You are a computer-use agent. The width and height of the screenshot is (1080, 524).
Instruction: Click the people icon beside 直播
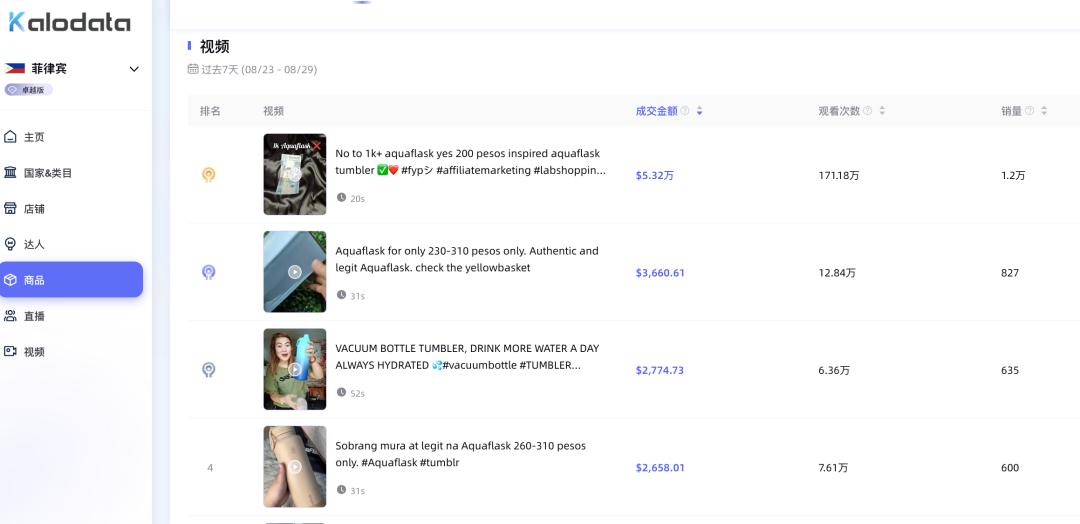click(10, 315)
